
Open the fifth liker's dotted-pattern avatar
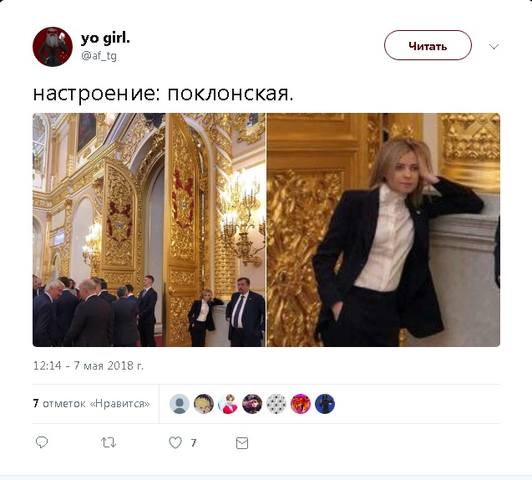pyautogui.click(x=276, y=404)
